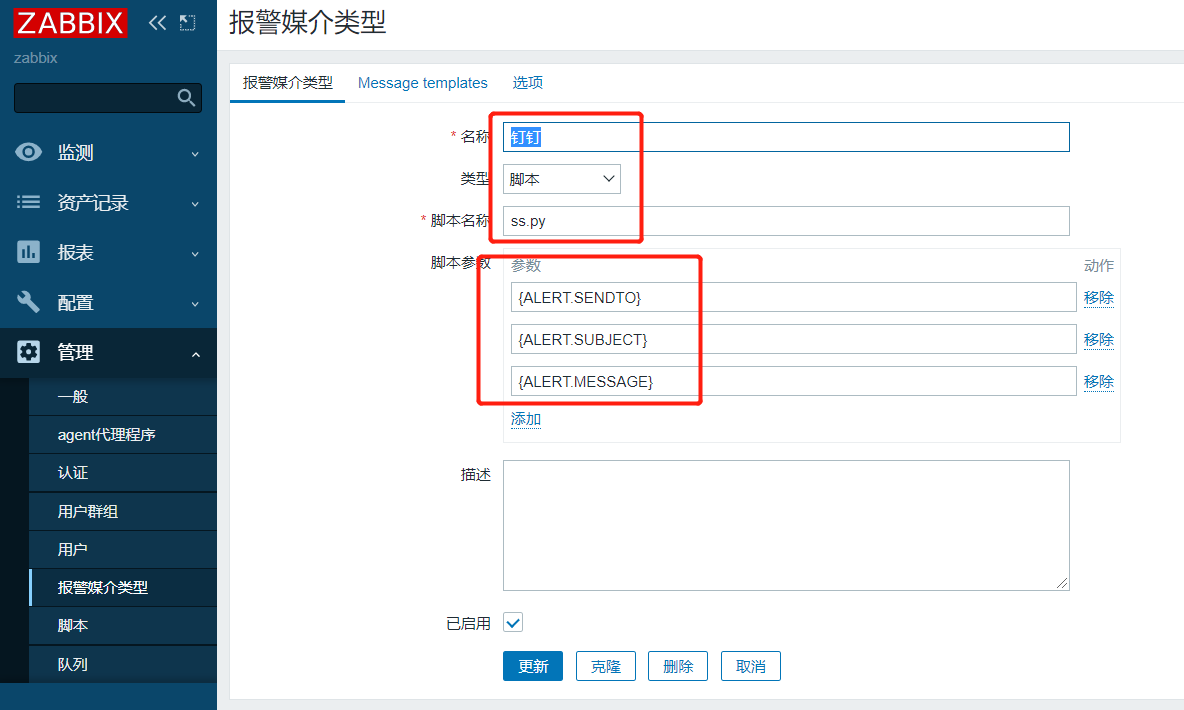Remove the {ALERT.MESSAGE} parameter
This screenshot has width=1184, height=710.
coord(1099,382)
